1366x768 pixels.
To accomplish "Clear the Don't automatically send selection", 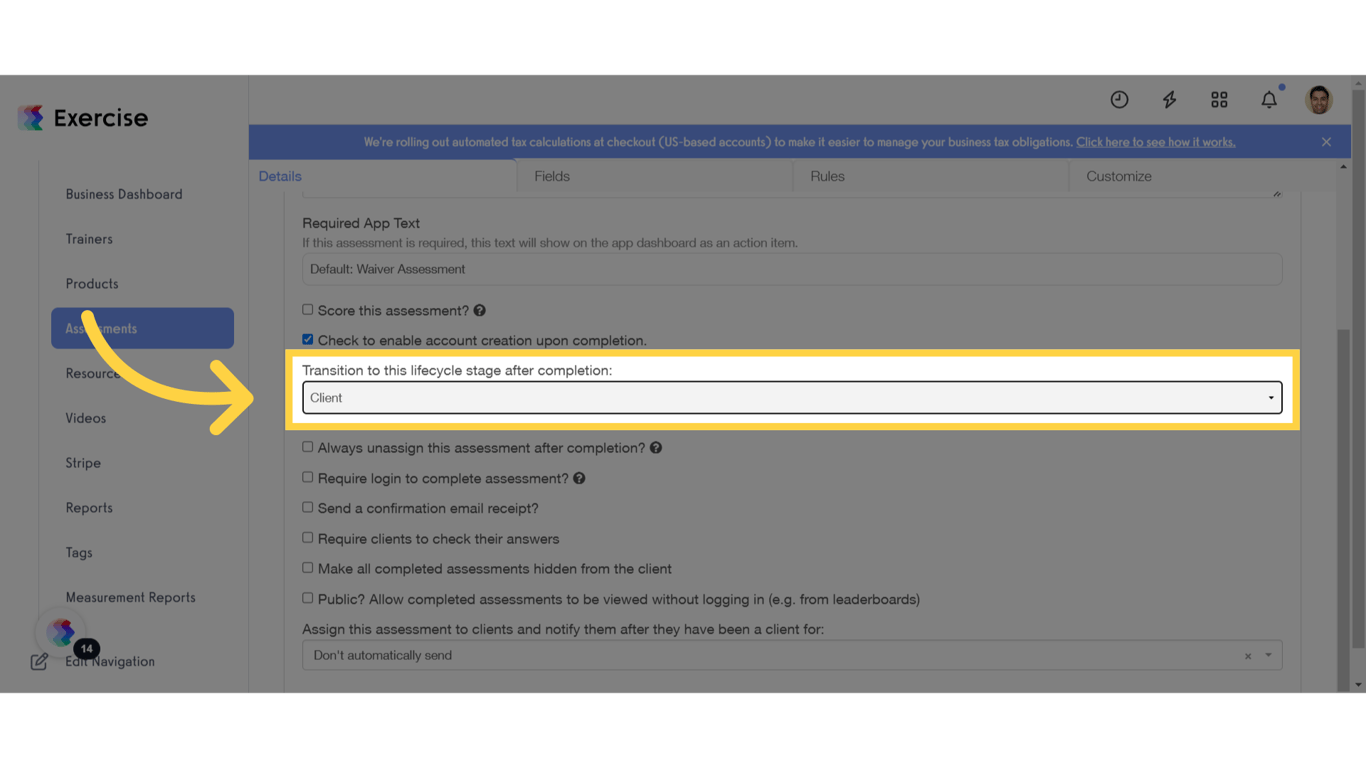I will click(1248, 656).
